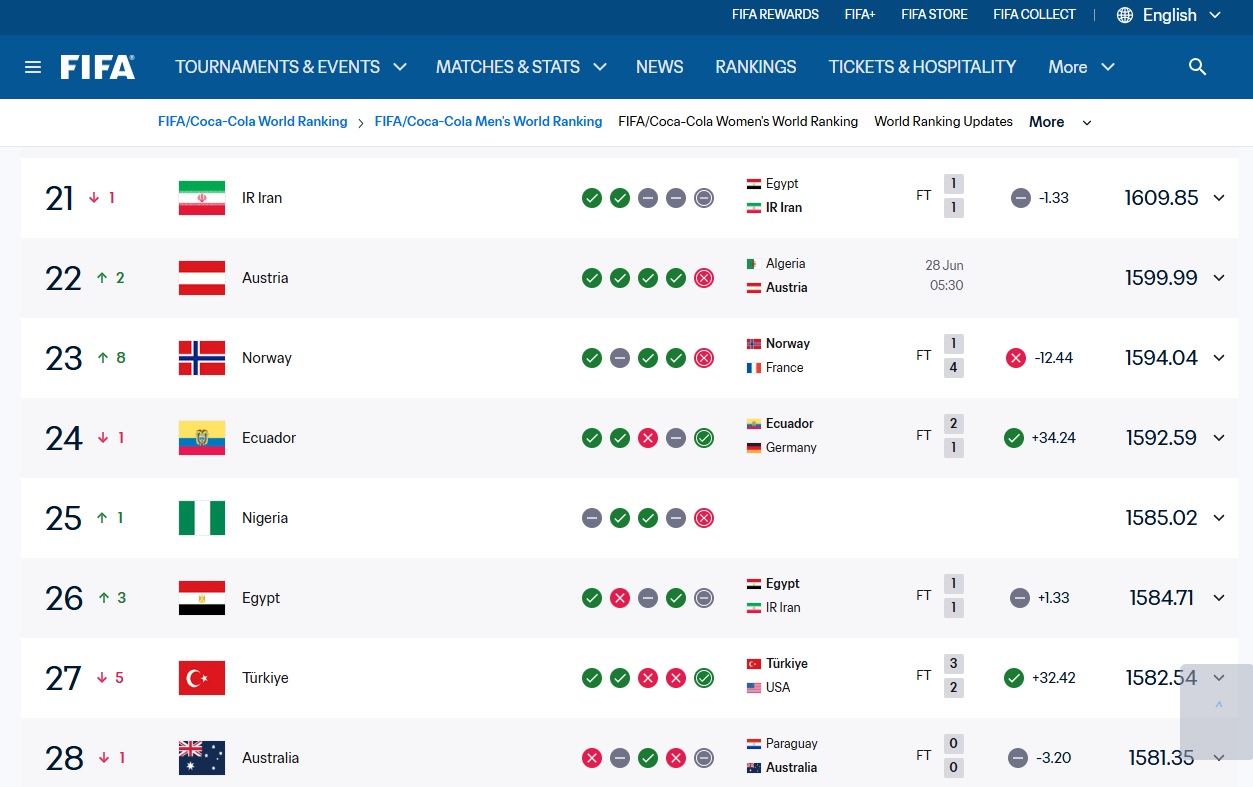This screenshot has width=1253, height=787.
Task: Select World Ranking Updates tab
Action: click(x=944, y=122)
